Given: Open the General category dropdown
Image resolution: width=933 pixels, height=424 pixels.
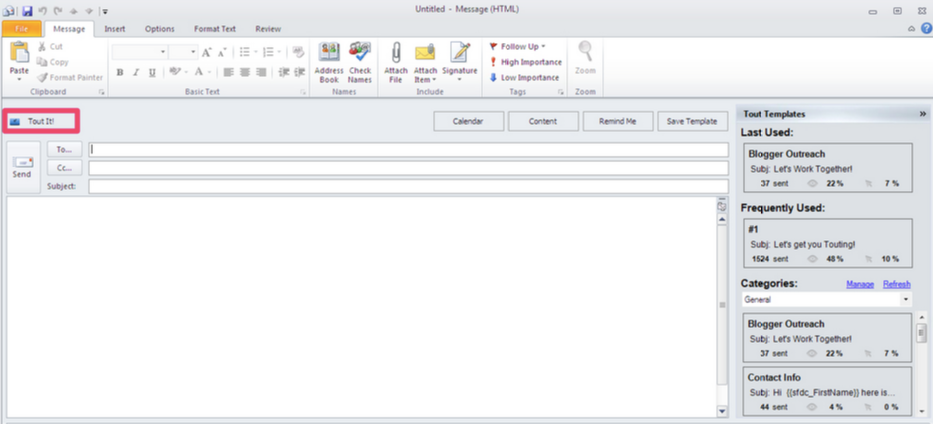Looking at the screenshot, I should 827,300.
